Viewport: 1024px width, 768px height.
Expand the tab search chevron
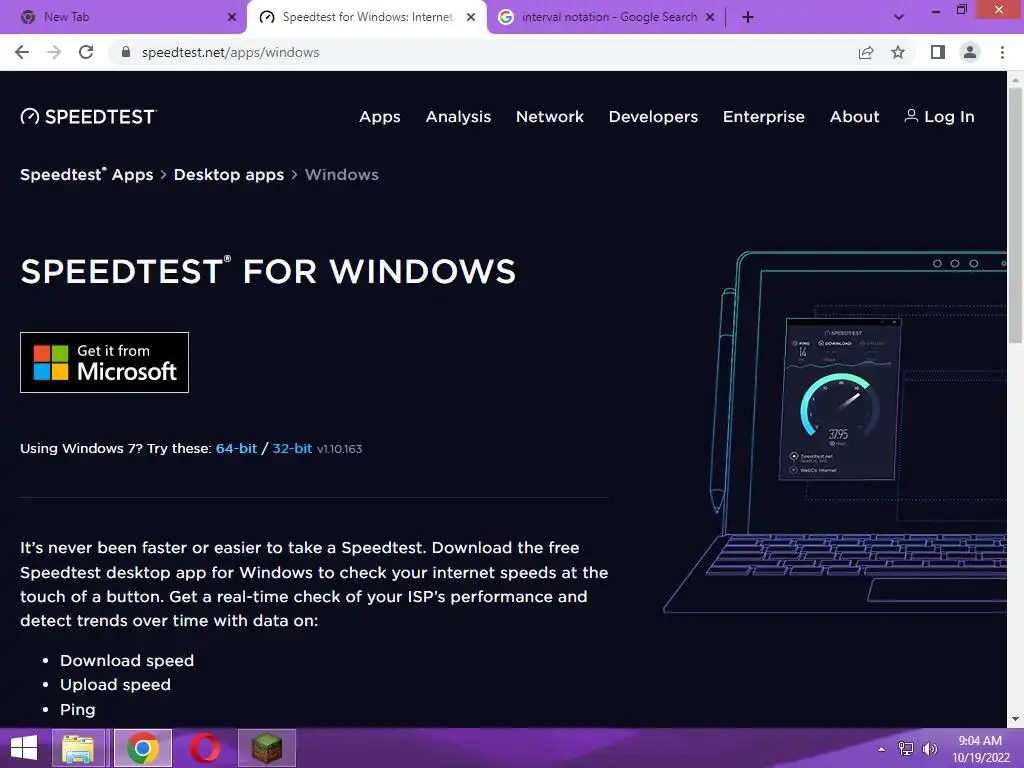click(x=899, y=17)
